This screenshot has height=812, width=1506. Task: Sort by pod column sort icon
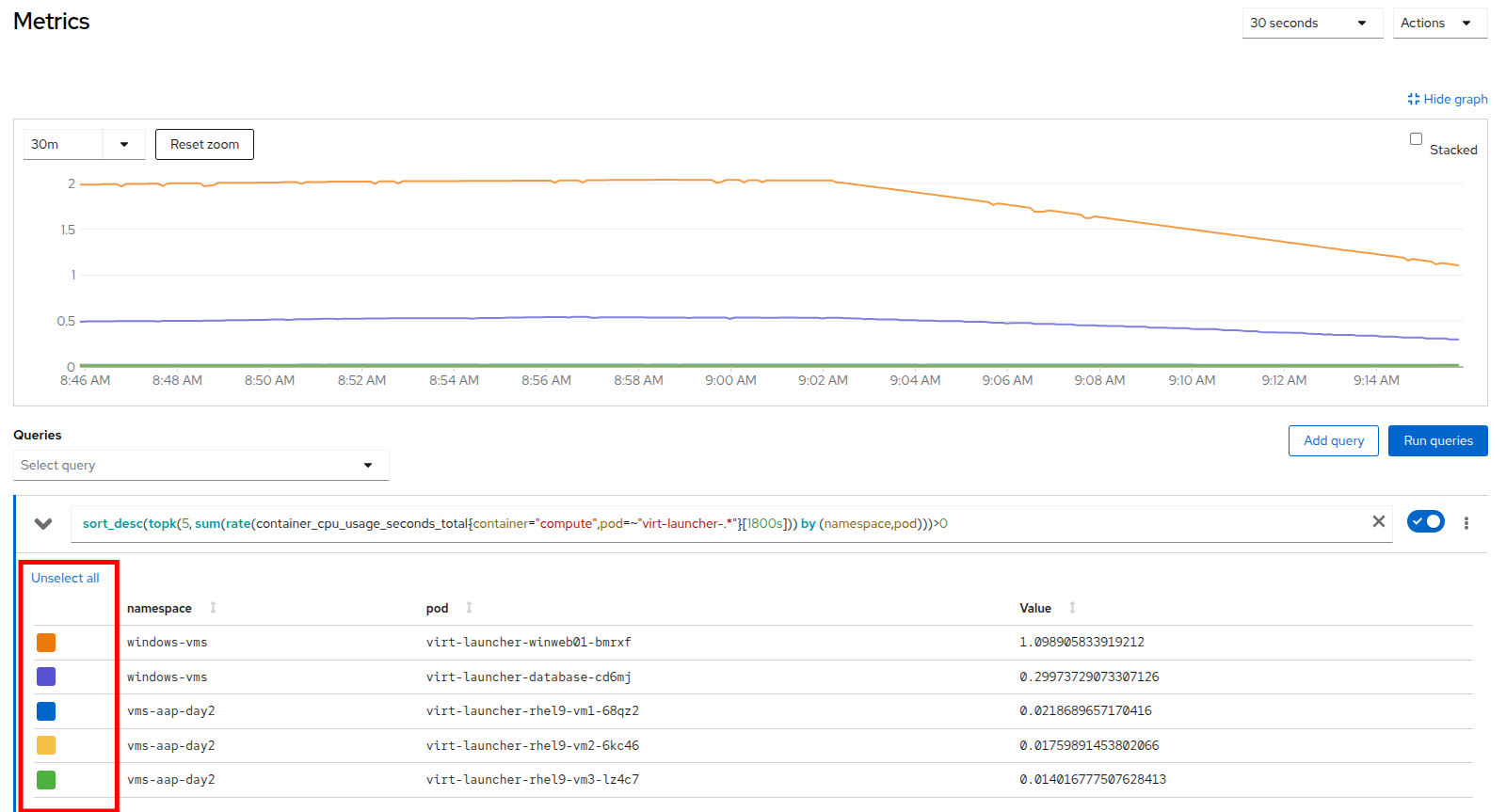pos(469,608)
